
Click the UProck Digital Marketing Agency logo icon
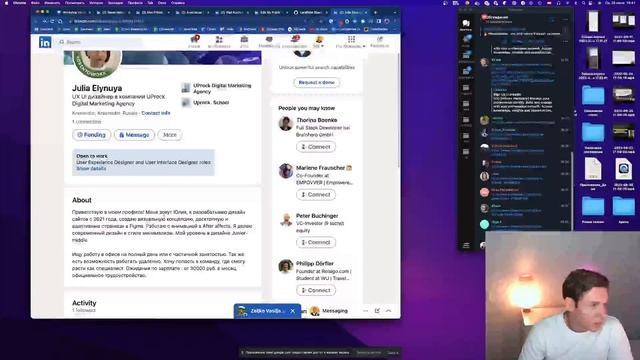click(x=186, y=88)
